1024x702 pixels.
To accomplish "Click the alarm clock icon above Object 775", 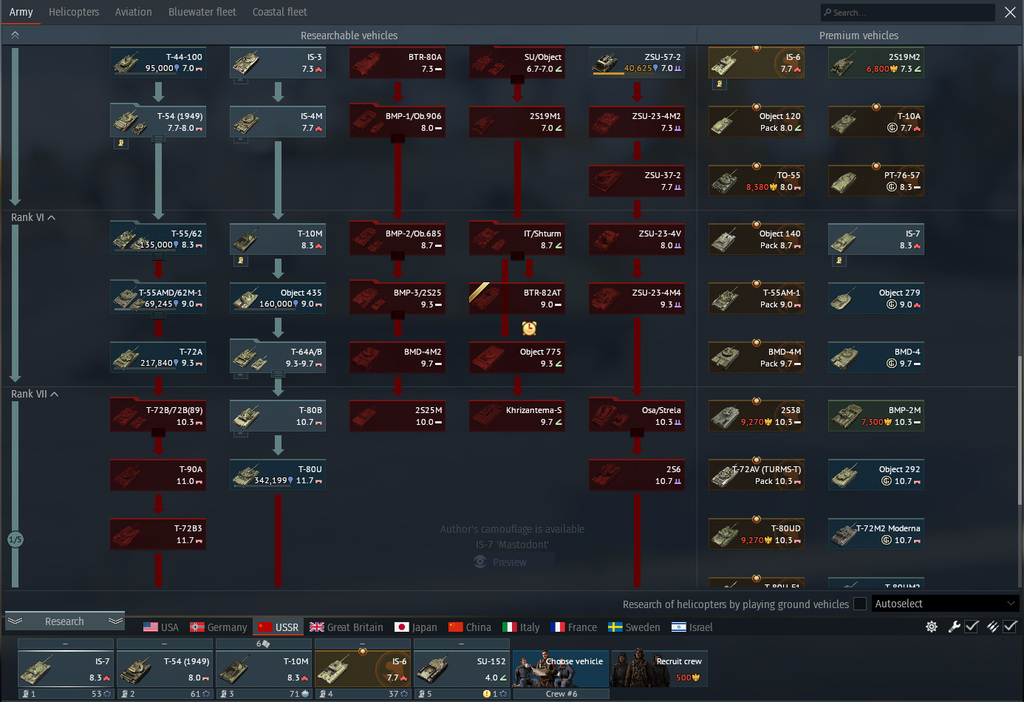I will point(529,328).
